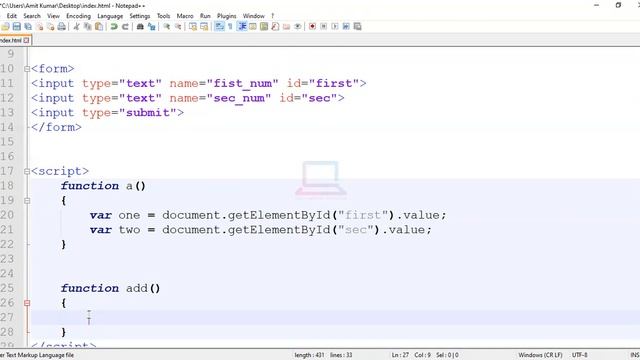Click the Close All toolbar icon
Image resolution: width=640 pixels, height=360 pixels.
tap(51, 27)
